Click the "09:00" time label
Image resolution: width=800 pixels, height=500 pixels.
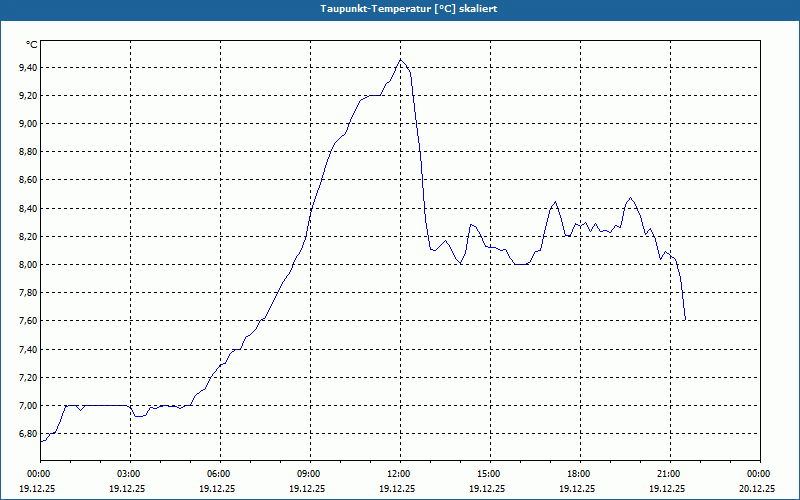310,474
